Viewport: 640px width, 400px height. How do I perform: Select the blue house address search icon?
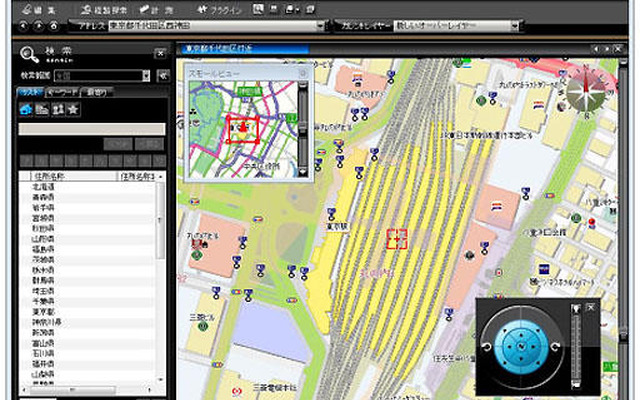(26, 109)
